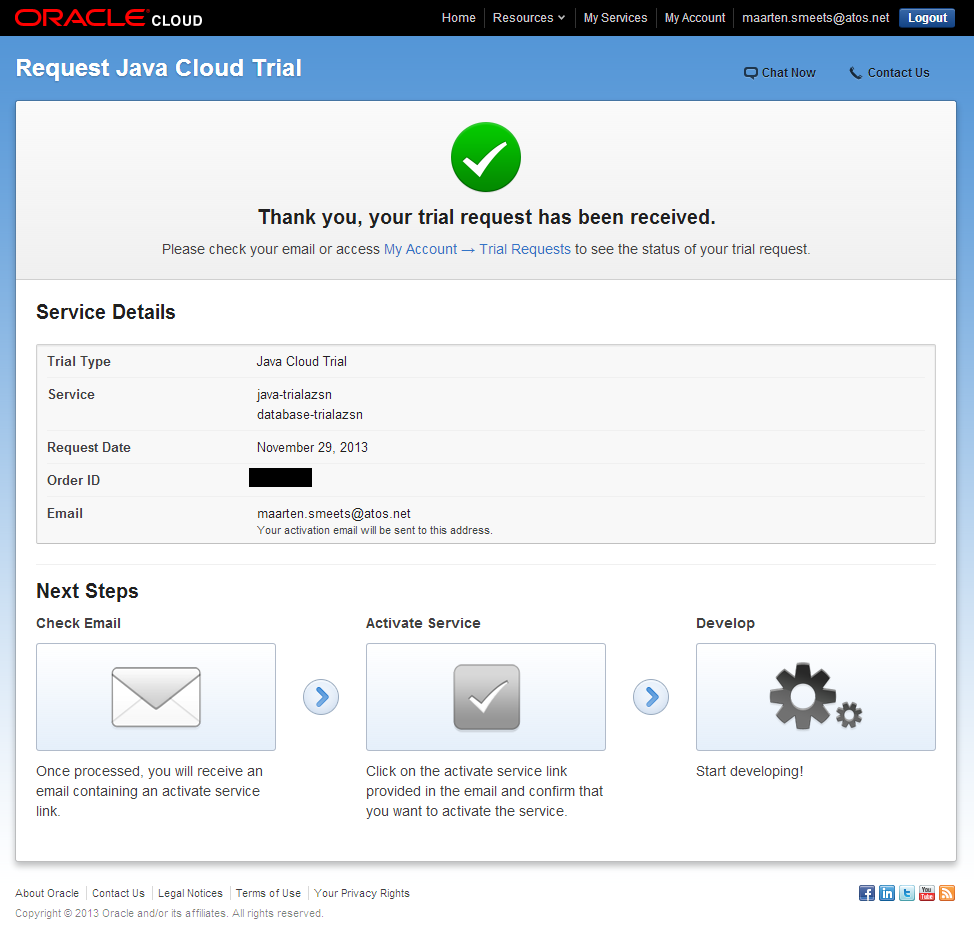The image size is (974, 940).
Task: Open Your Privacy Rights footer link
Action: 362,893
